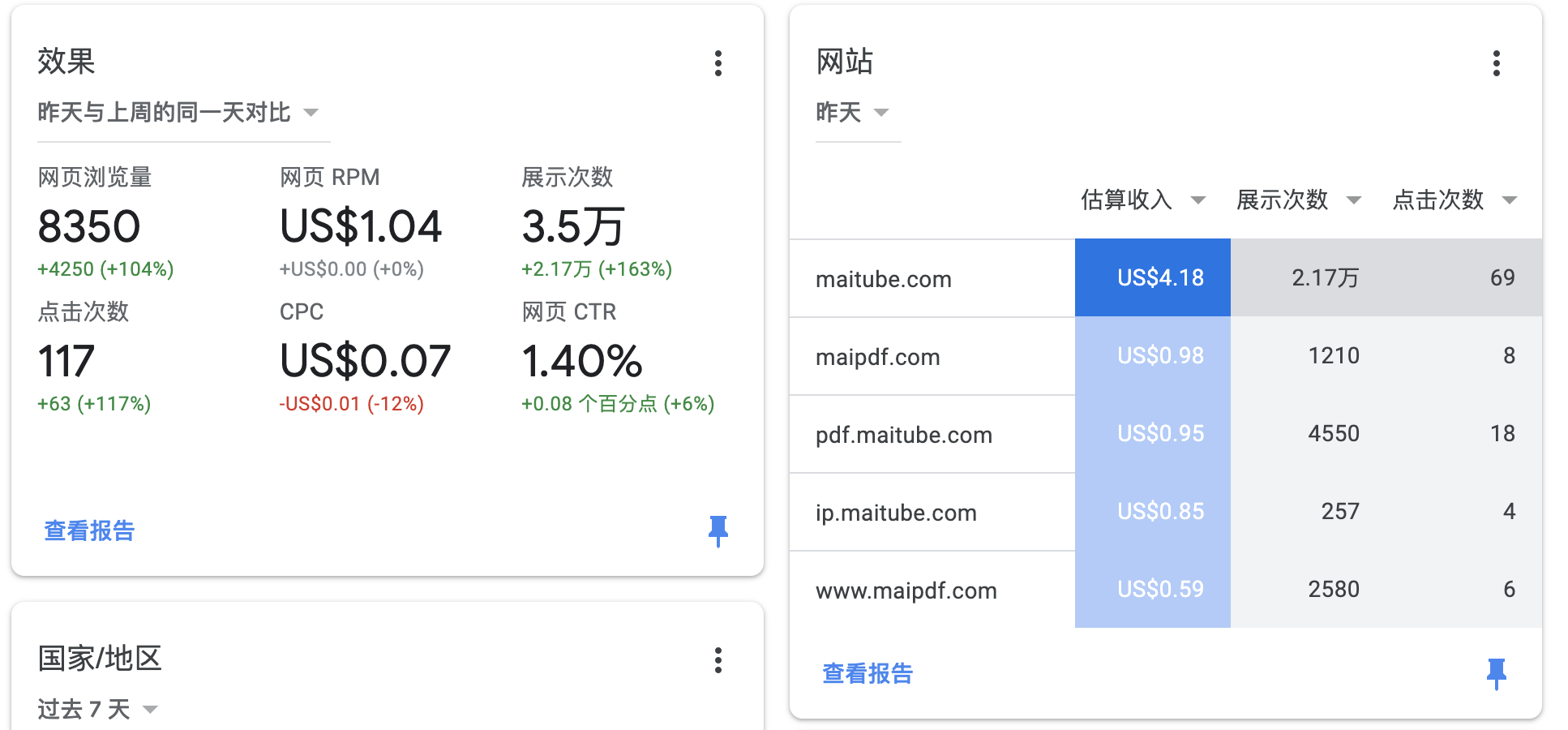Open the 效果 card three-dot menu
Screen dimensions: 1568x730
tap(718, 63)
